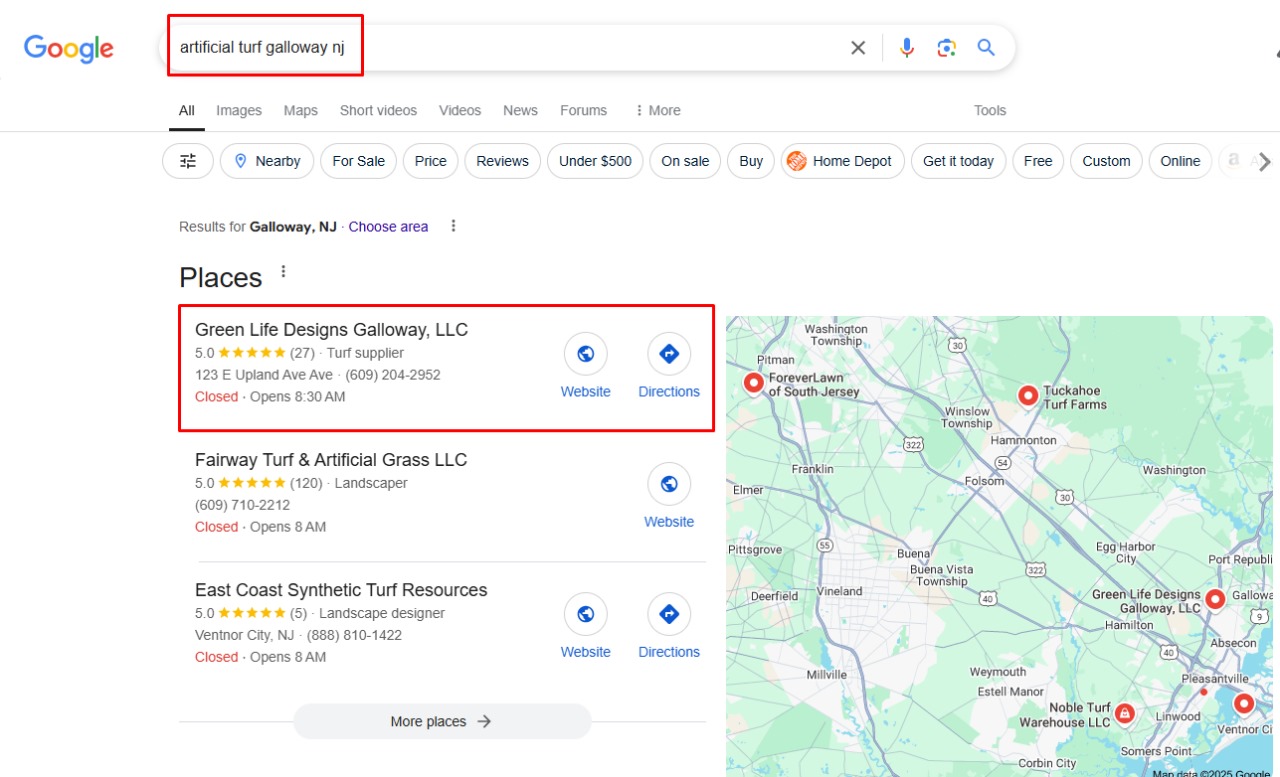Viewport: 1280px width, 777px height.
Task: Get directions to Green Life Designs
Action: pos(669,353)
